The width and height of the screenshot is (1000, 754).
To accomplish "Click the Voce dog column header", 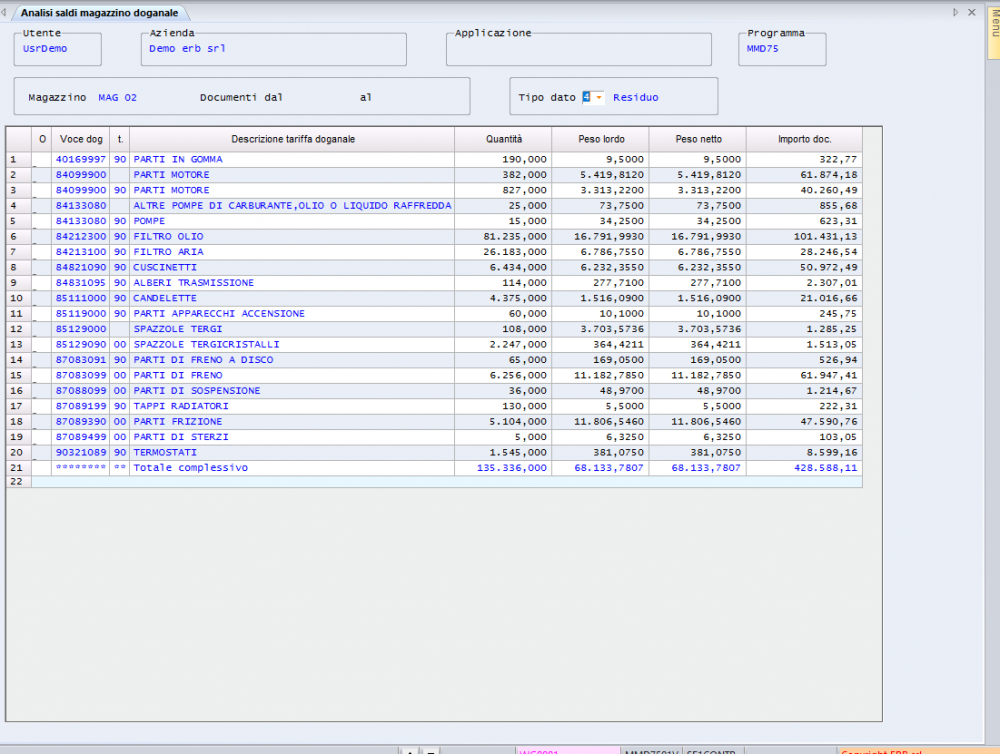I will (81, 139).
